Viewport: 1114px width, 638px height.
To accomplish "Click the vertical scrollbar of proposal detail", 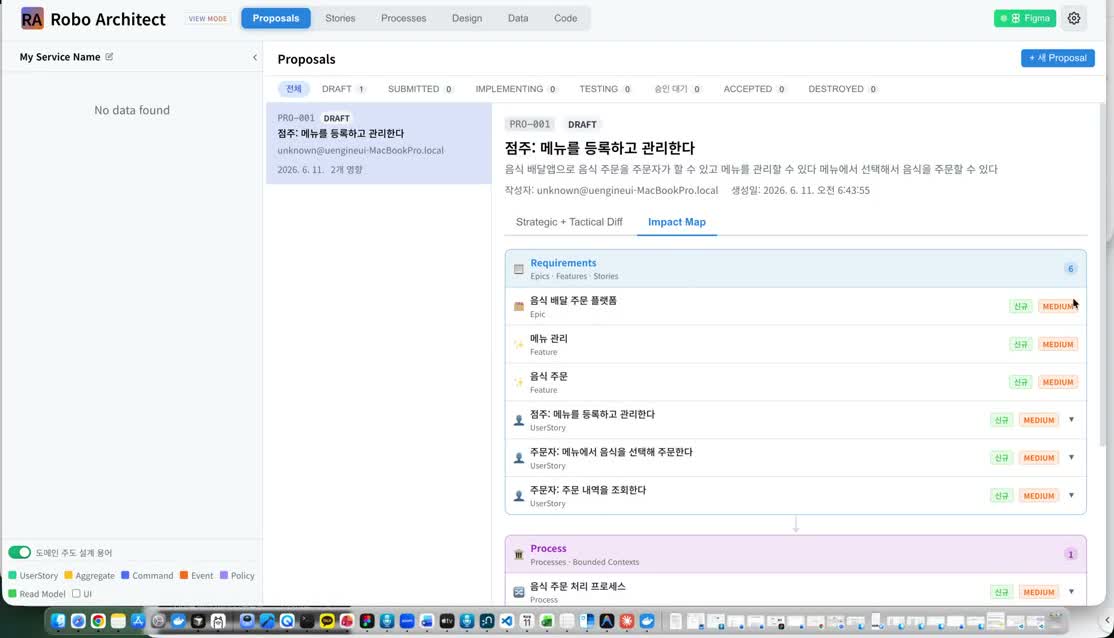I will point(1102,276).
